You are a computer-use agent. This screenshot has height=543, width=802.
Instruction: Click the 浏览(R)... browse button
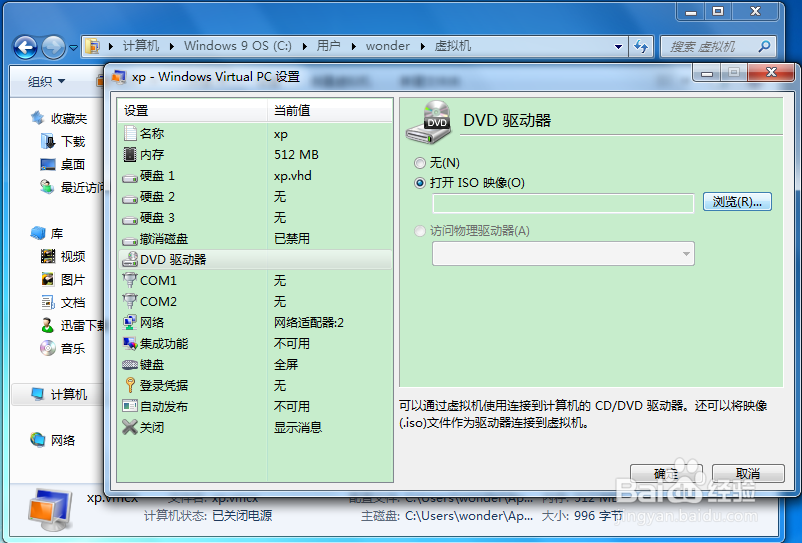737,202
